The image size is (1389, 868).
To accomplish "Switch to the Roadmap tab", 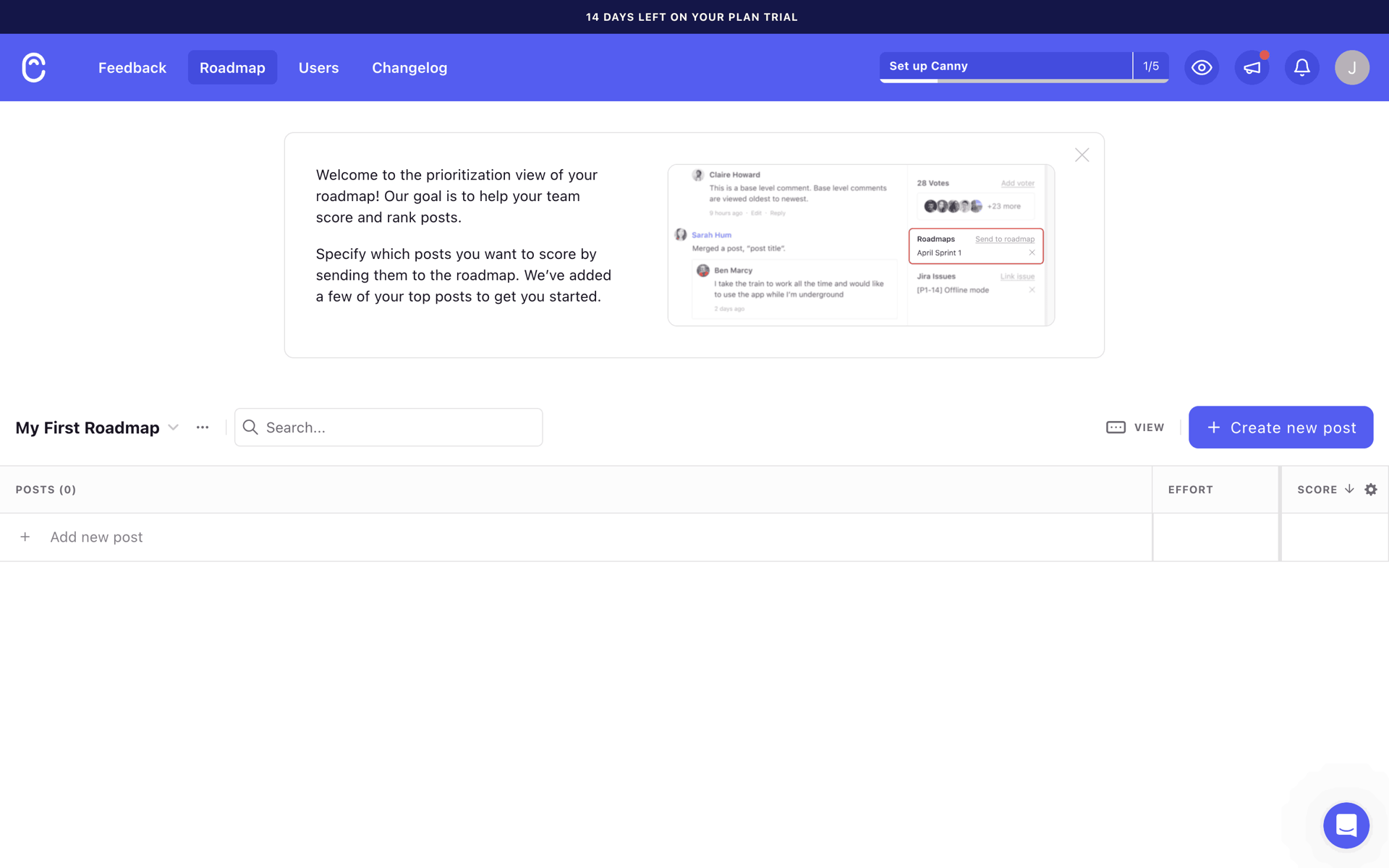I will pyautogui.click(x=232, y=67).
